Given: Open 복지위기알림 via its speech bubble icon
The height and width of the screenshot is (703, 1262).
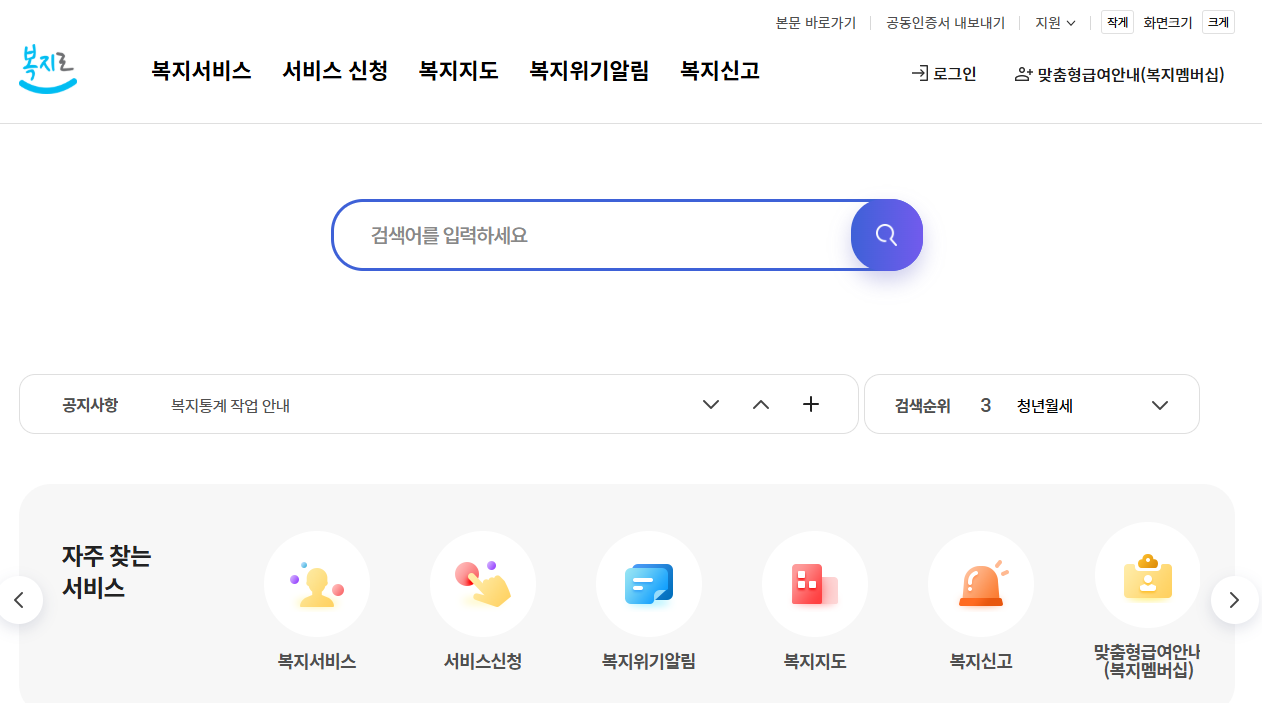Looking at the screenshot, I should coord(648,583).
